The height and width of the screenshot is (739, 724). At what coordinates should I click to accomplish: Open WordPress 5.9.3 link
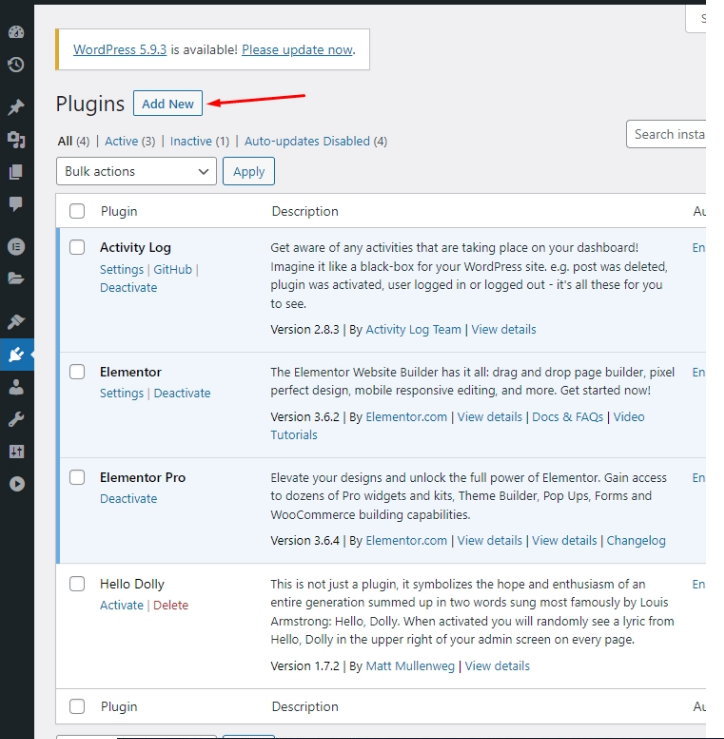coord(120,49)
